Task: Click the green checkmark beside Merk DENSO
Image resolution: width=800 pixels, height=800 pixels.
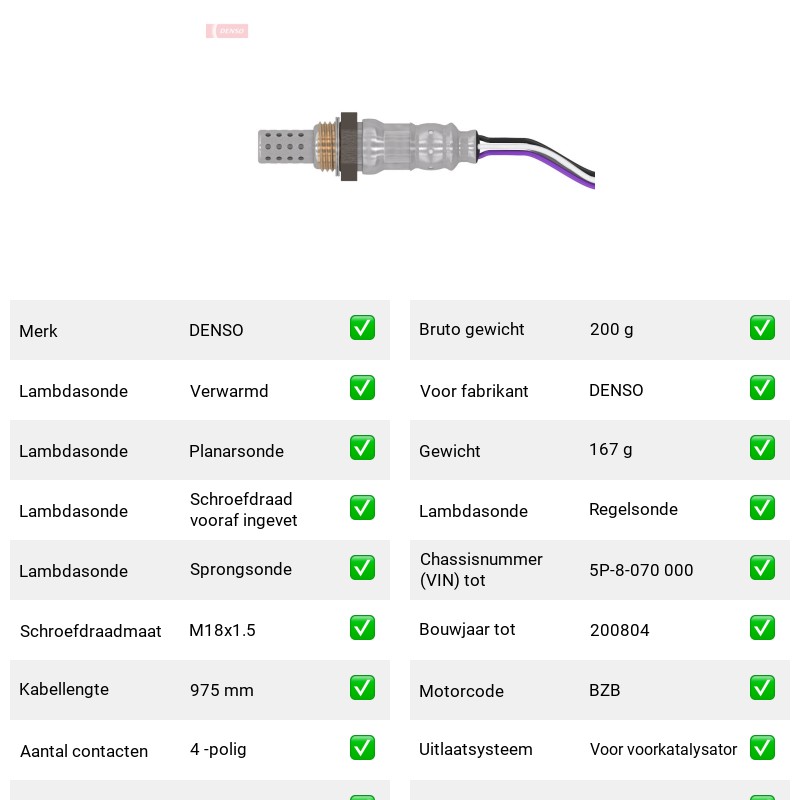Action: tap(362, 328)
